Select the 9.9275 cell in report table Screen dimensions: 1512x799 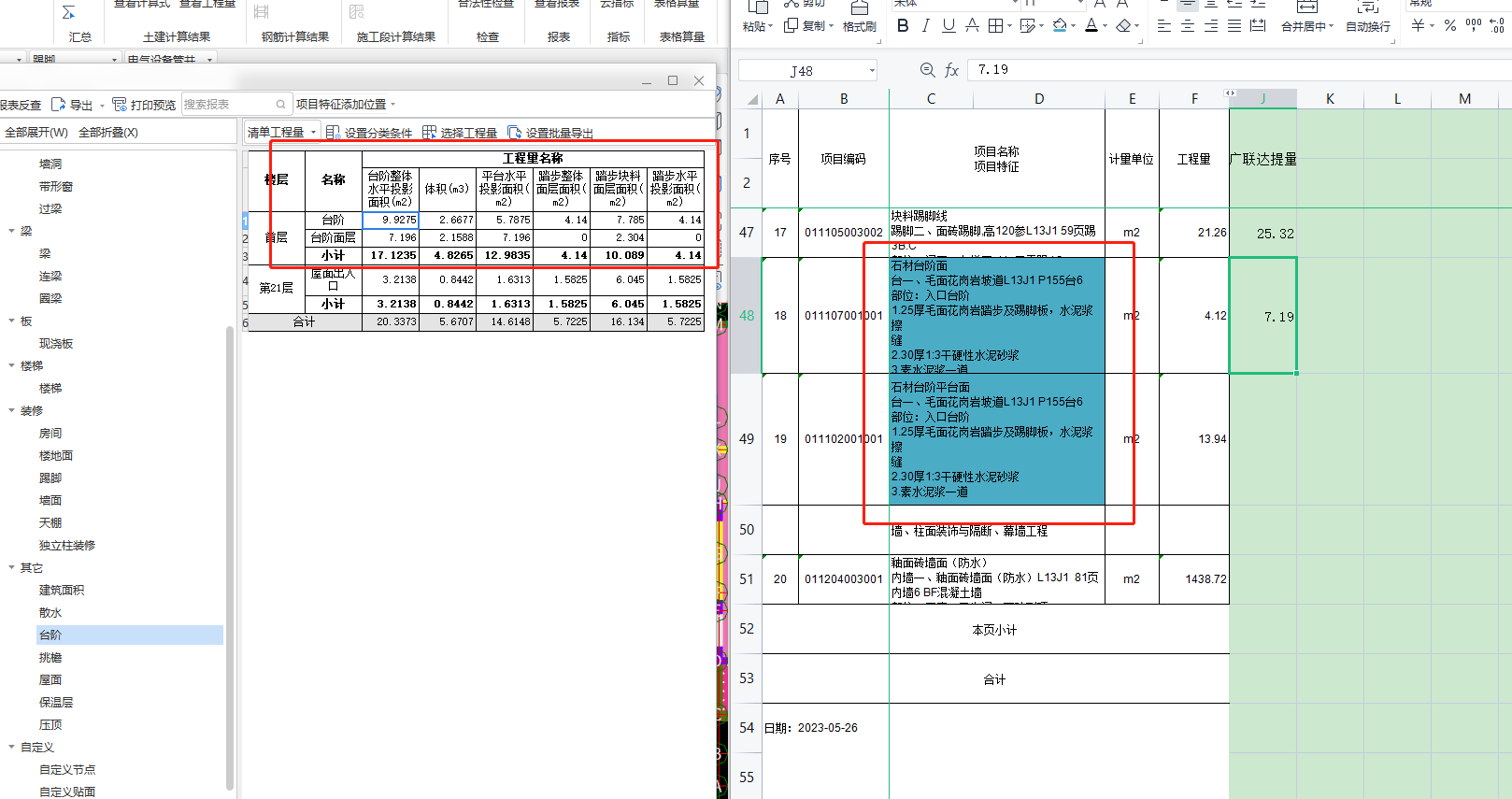(391, 221)
